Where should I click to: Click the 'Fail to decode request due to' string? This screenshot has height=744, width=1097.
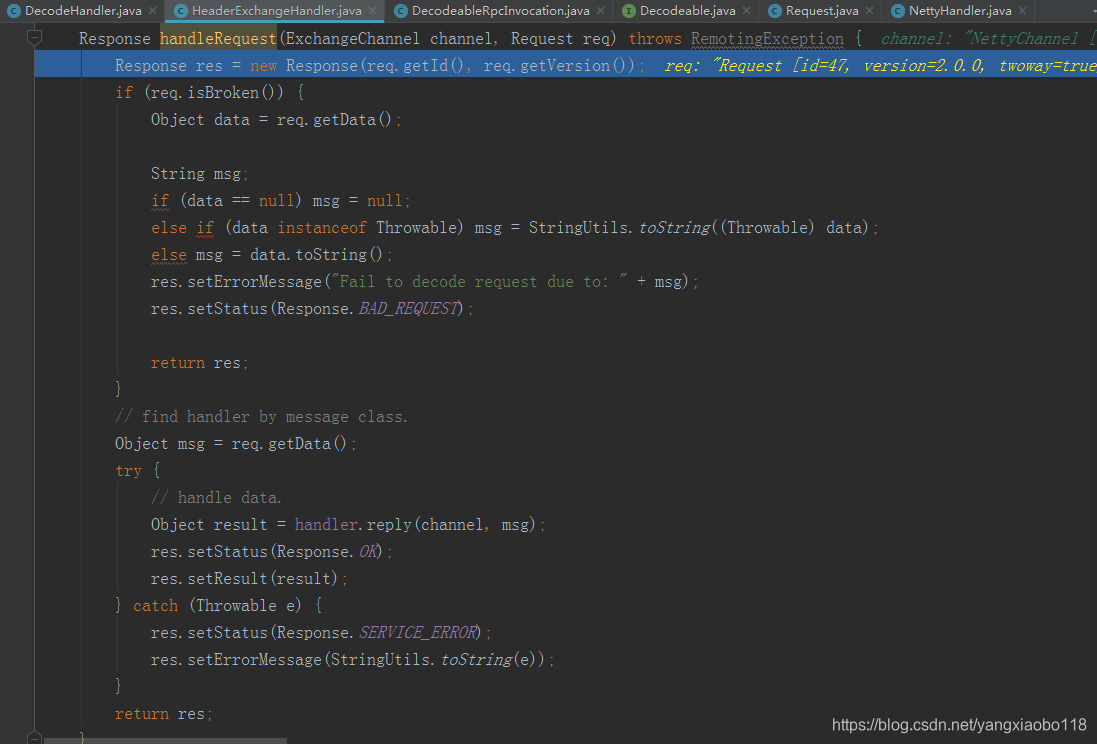(479, 281)
